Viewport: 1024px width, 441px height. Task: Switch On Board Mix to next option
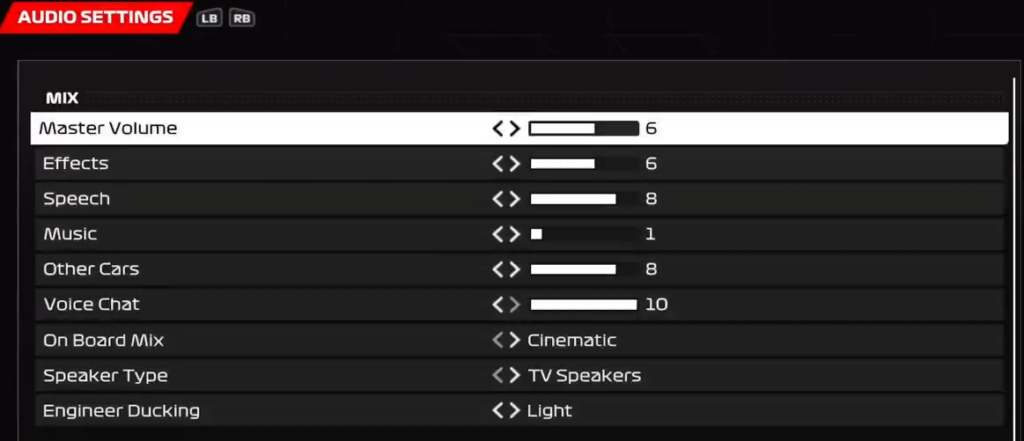pos(515,340)
